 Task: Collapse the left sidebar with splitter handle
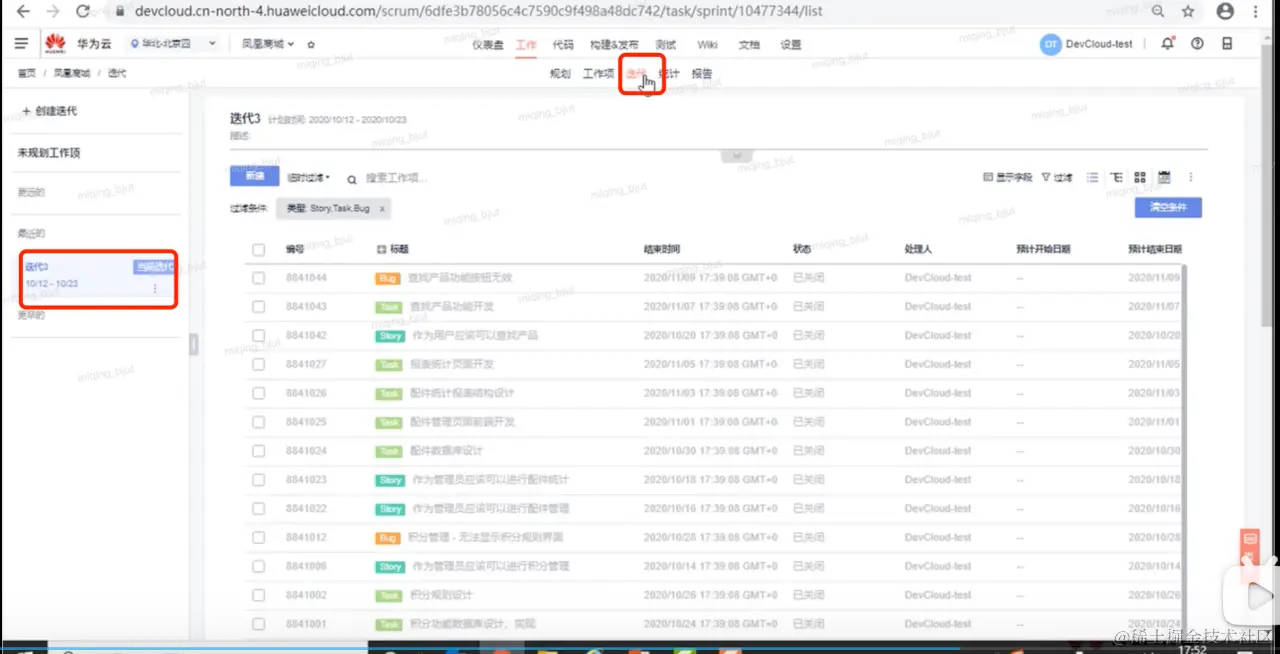click(x=194, y=344)
